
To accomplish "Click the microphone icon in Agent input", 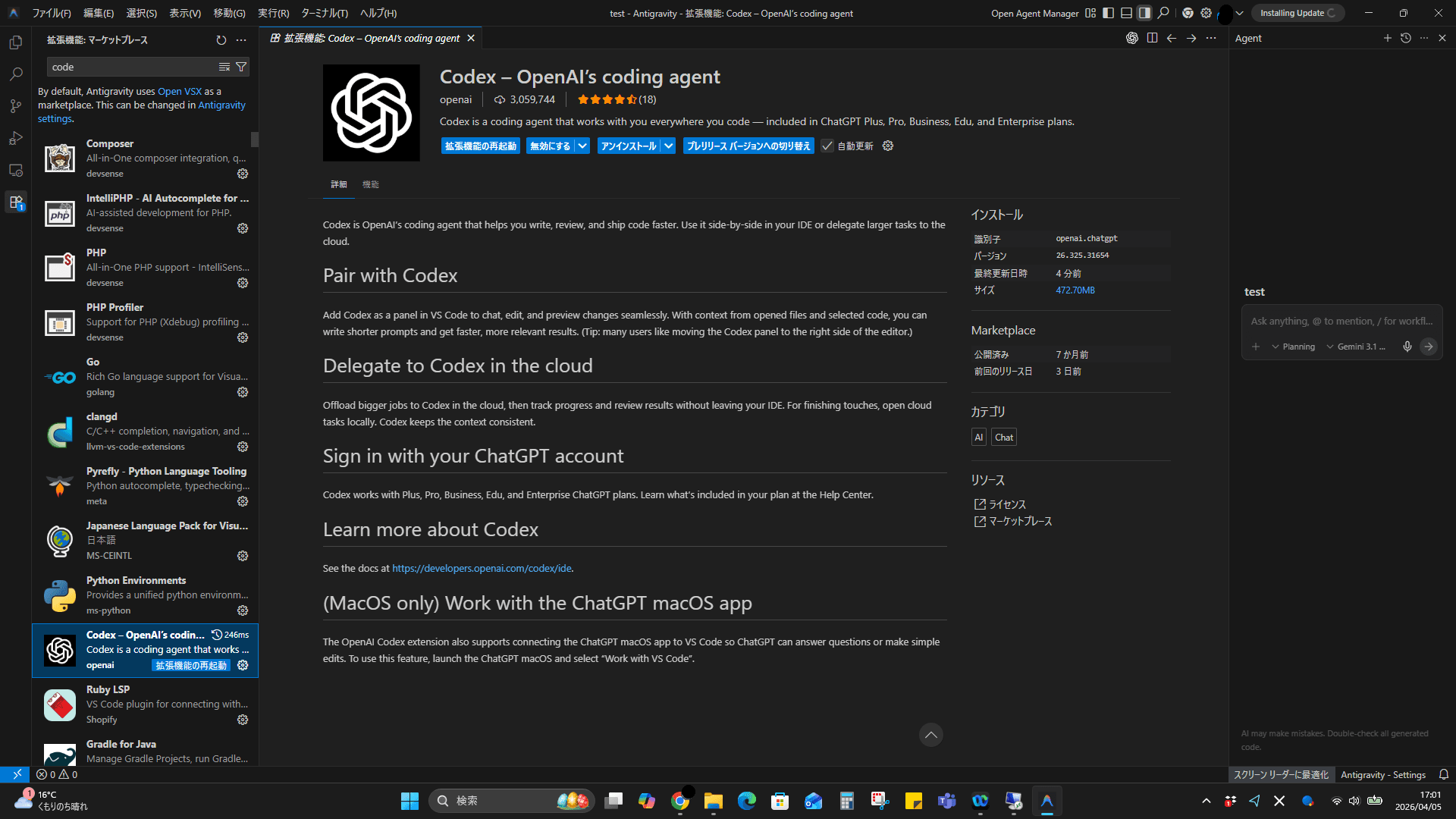I will [x=1407, y=347].
